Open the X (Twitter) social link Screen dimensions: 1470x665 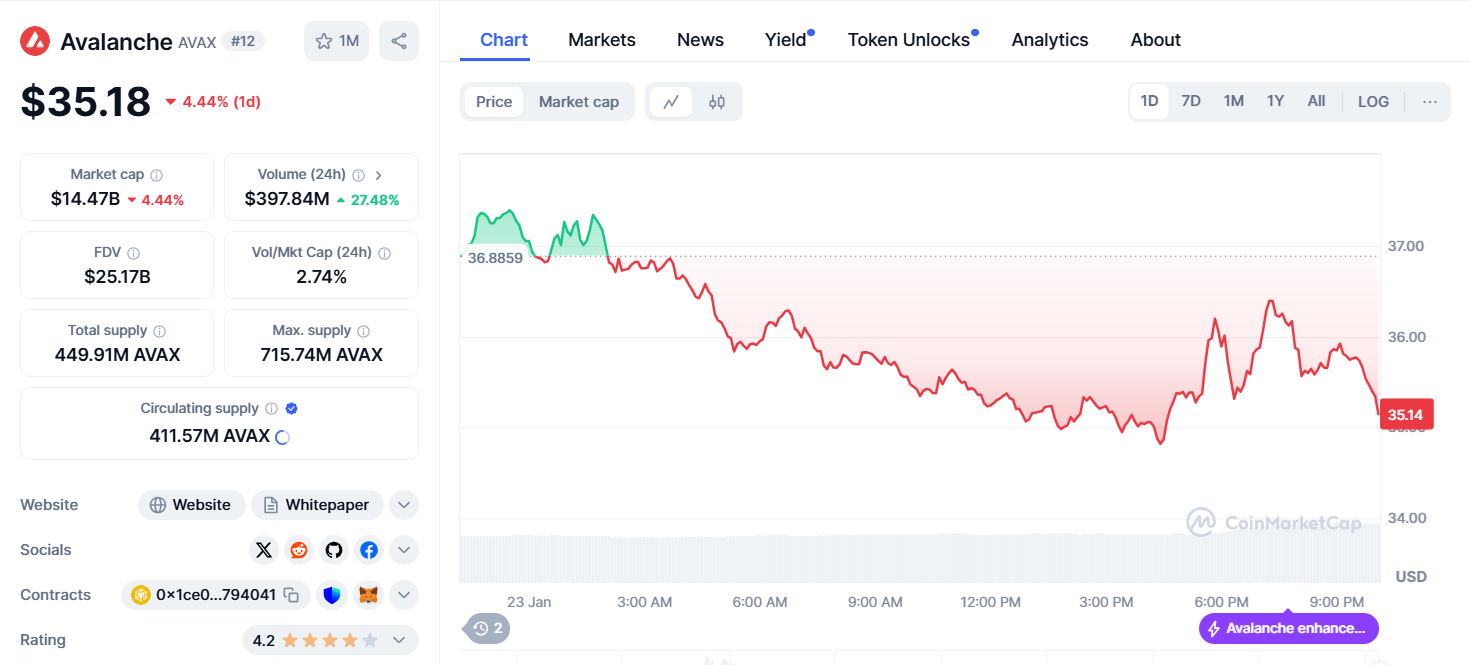tap(264, 550)
